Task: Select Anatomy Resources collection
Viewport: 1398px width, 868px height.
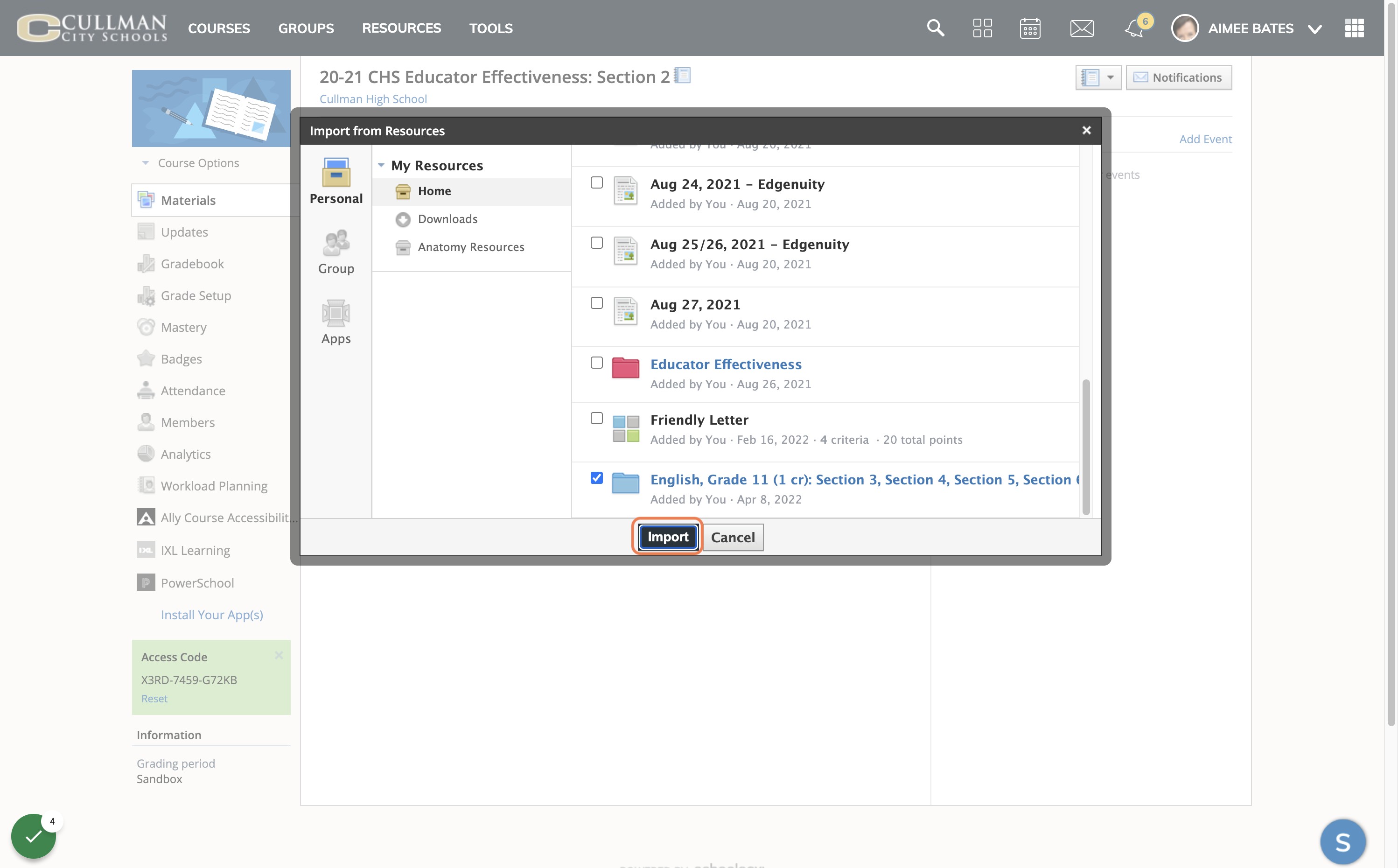Action: click(x=471, y=247)
